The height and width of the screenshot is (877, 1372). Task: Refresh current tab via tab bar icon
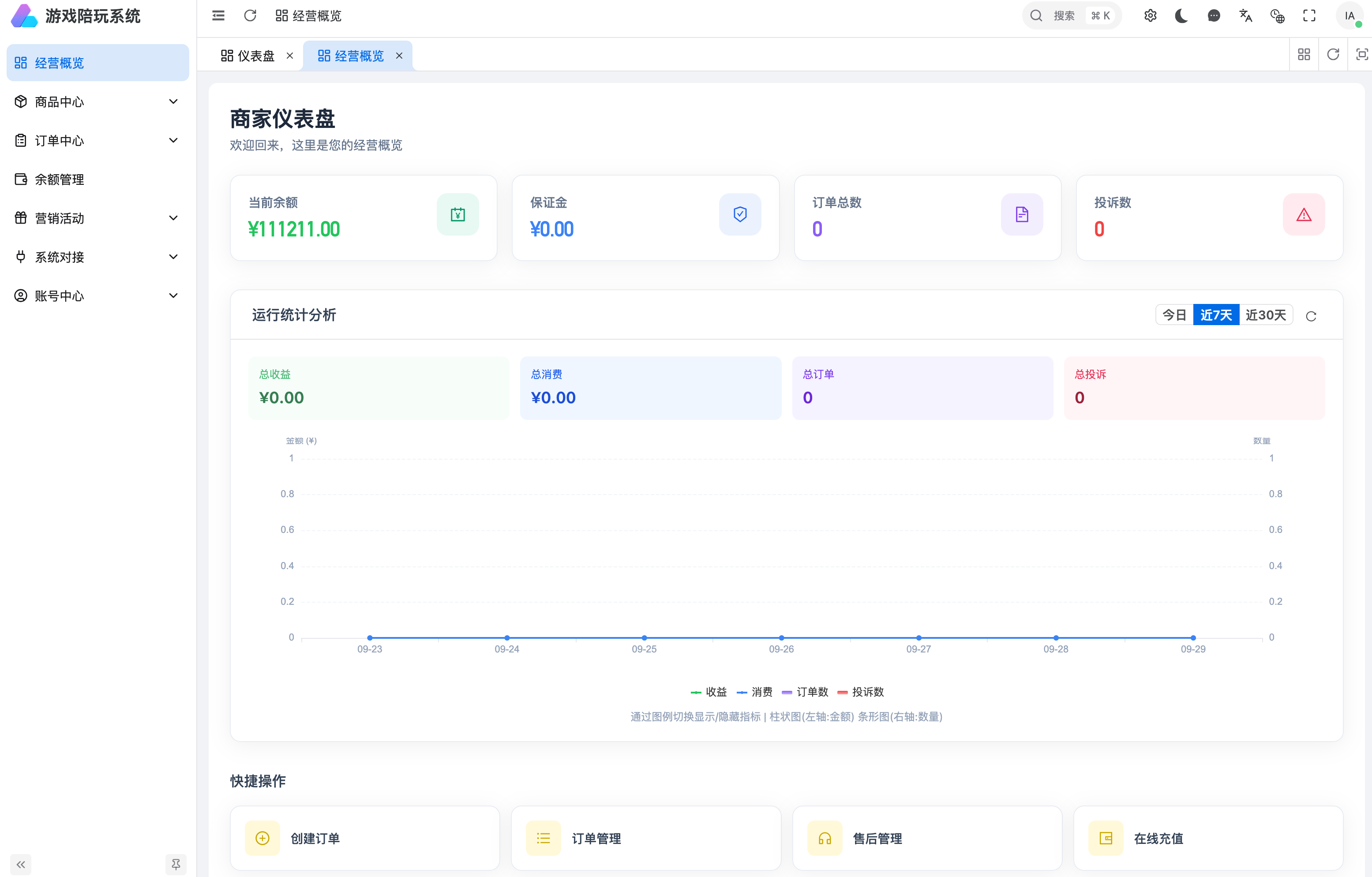1333,54
